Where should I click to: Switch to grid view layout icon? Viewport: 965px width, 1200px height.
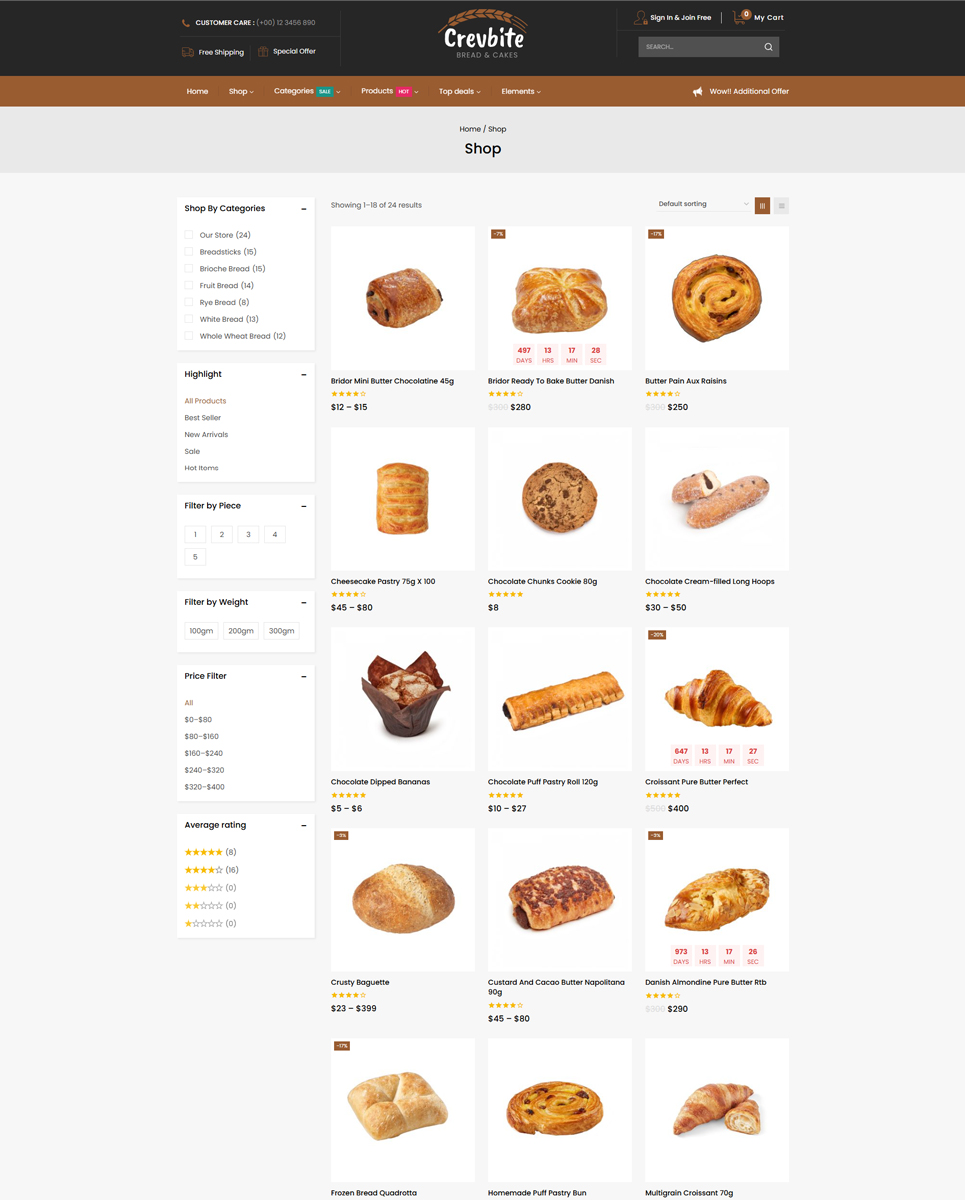point(762,205)
